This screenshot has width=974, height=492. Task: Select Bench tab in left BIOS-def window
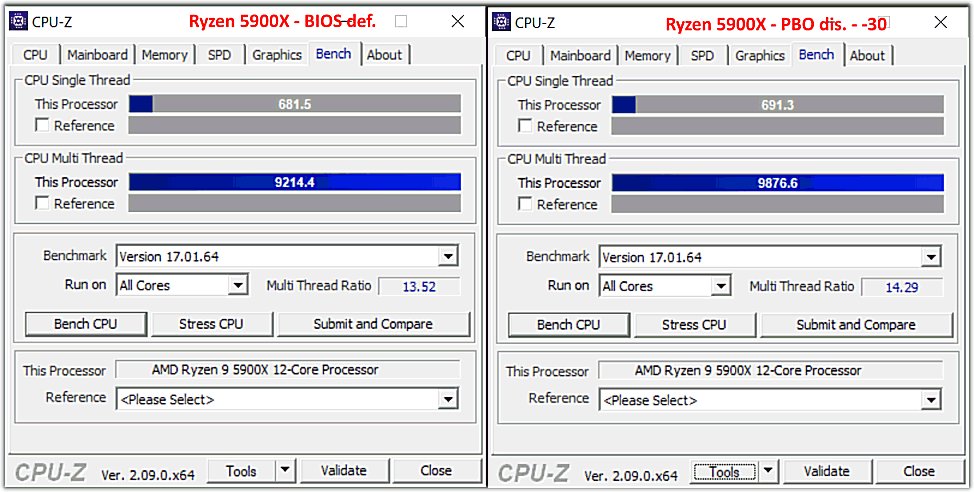tap(334, 53)
